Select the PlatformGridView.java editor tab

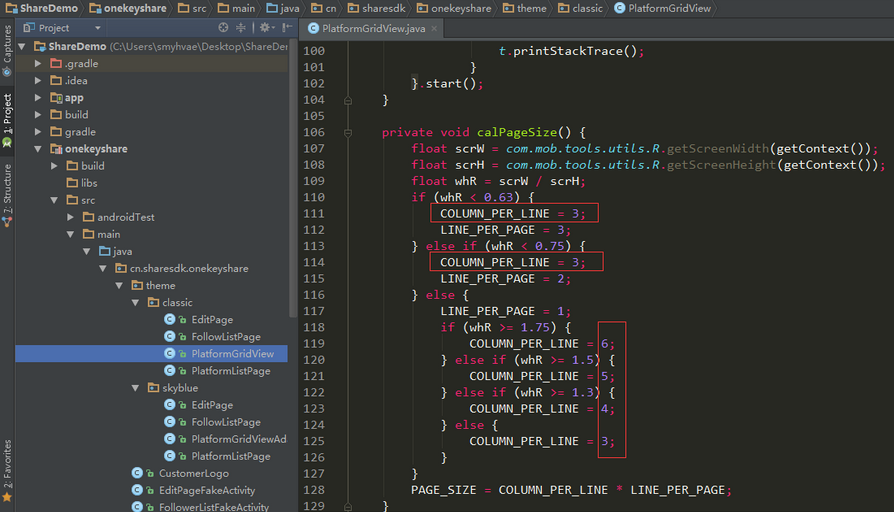[372, 29]
